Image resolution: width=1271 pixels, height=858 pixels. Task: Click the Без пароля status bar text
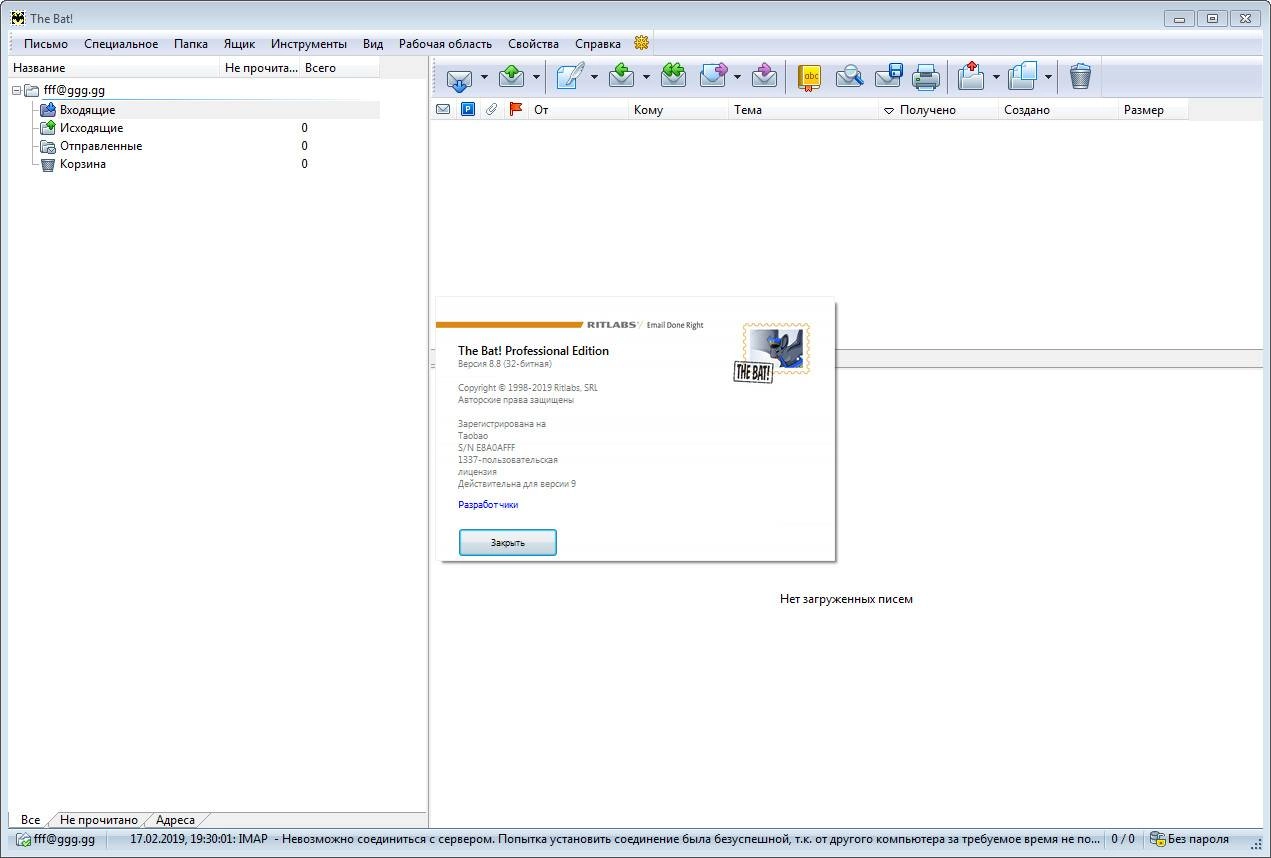1198,839
